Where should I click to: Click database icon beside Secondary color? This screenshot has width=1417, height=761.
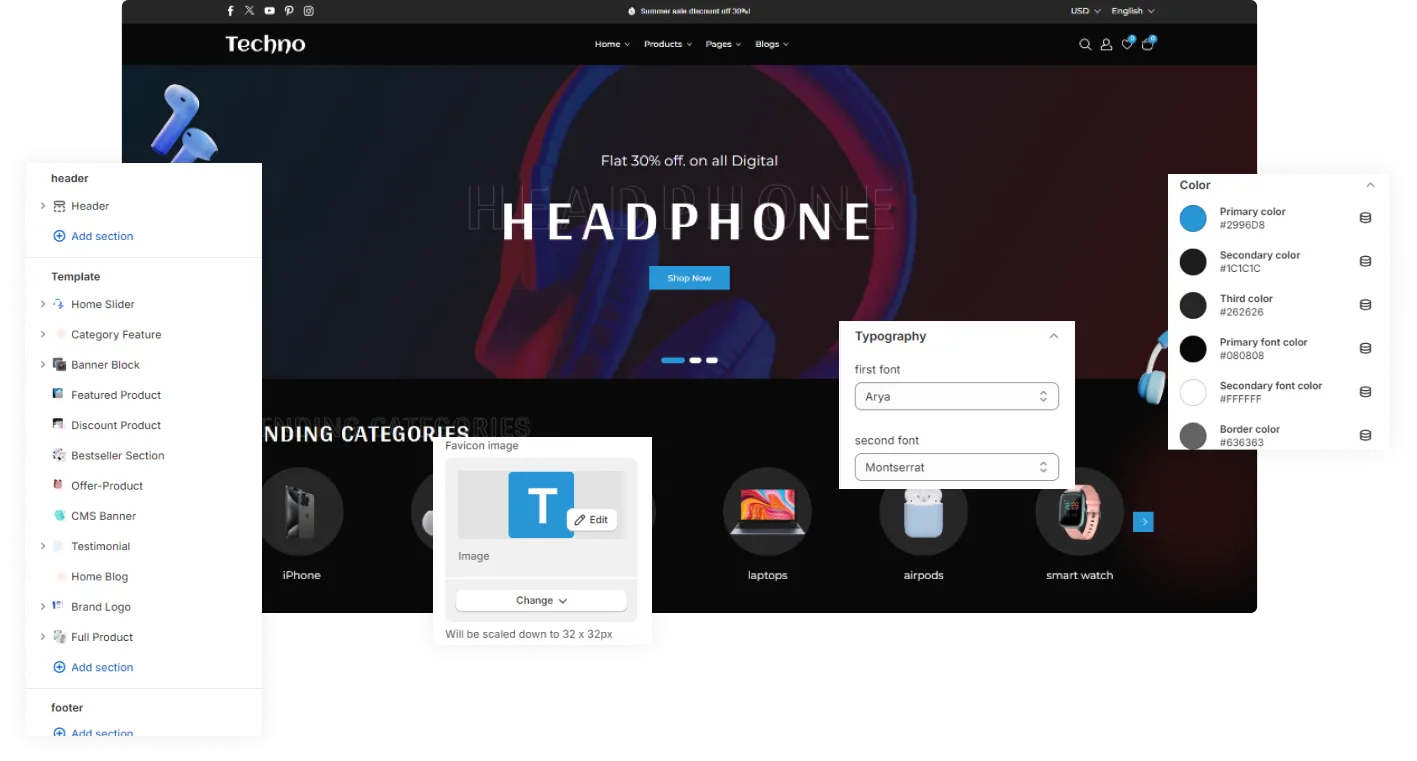[x=1365, y=261]
